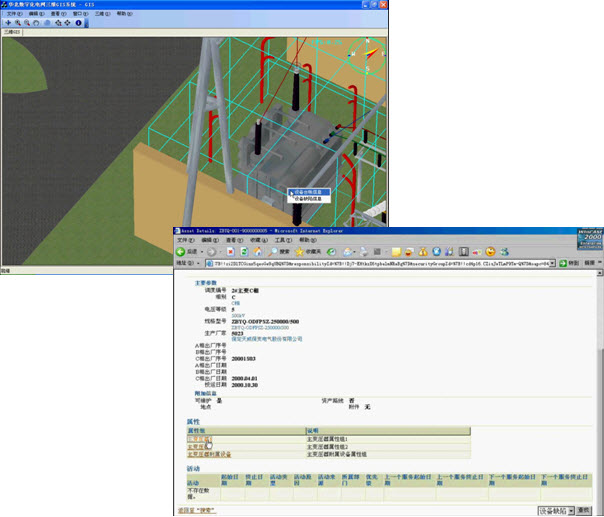The image size is (604, 517).
Task: Click the blue info icon in GIS toolbar
Action: [79, 23]
